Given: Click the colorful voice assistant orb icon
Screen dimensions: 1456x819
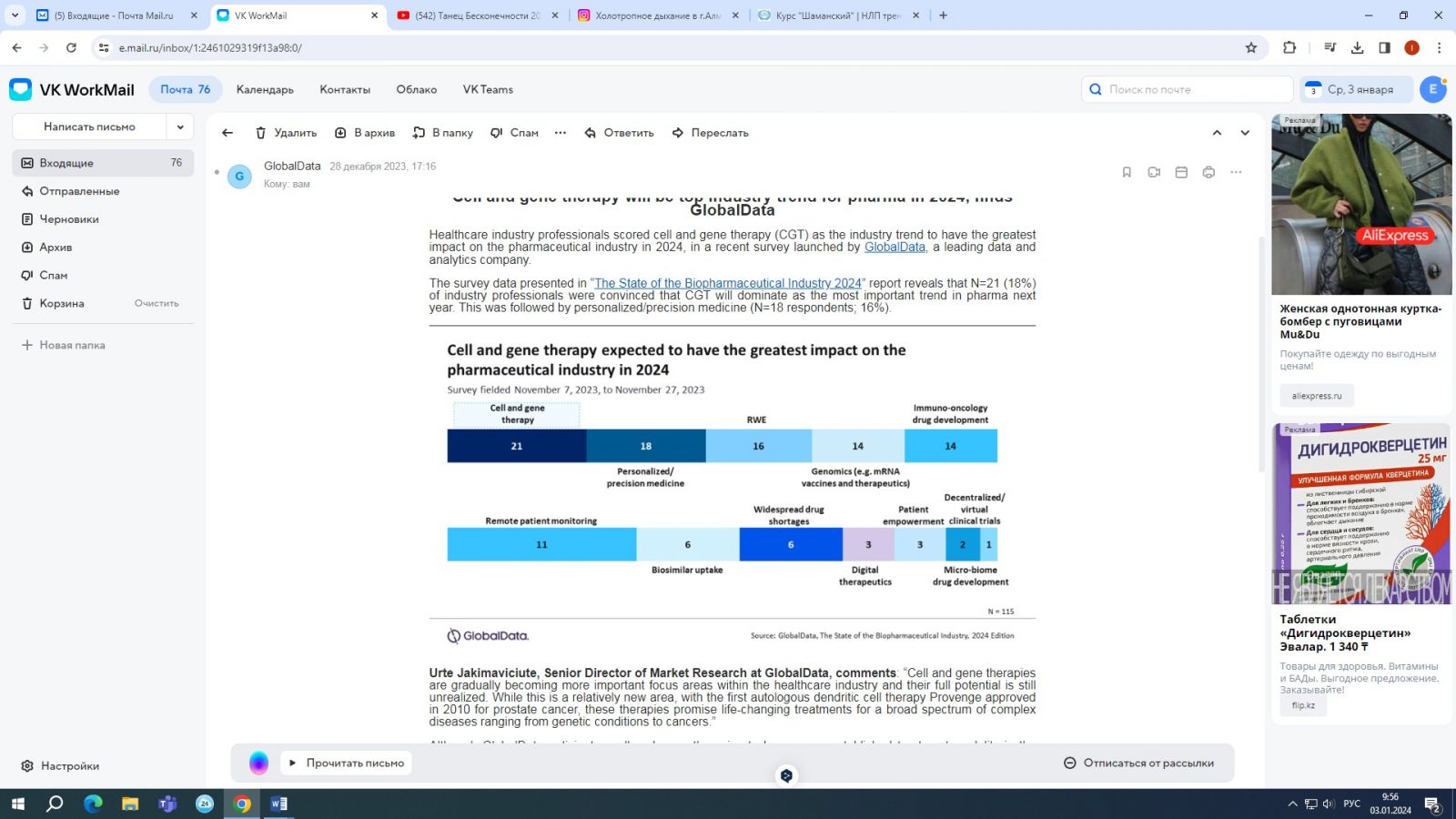Looking at the screenshot, I should tap(258, 763).
